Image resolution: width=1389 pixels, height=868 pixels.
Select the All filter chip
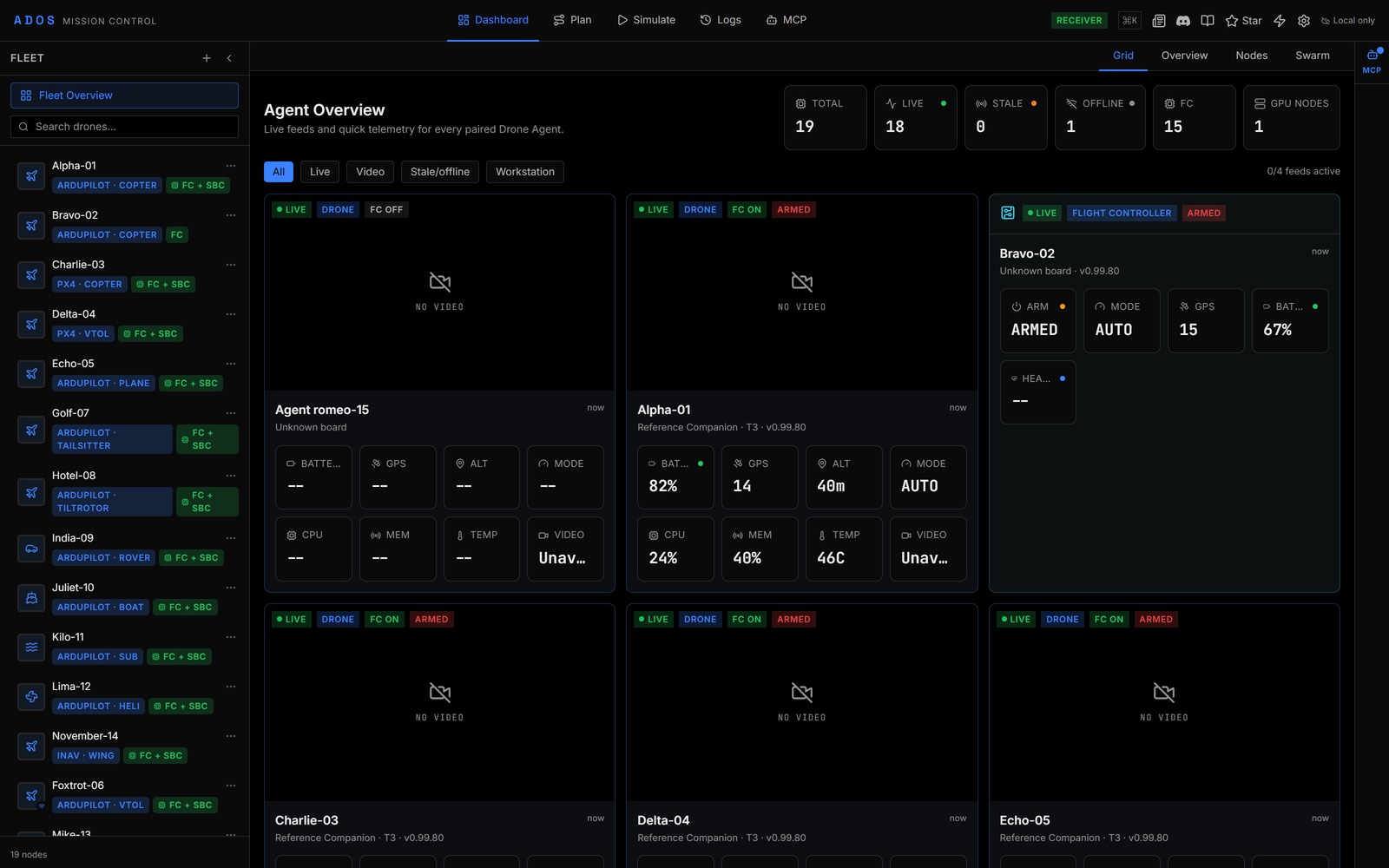click(279, 172)
